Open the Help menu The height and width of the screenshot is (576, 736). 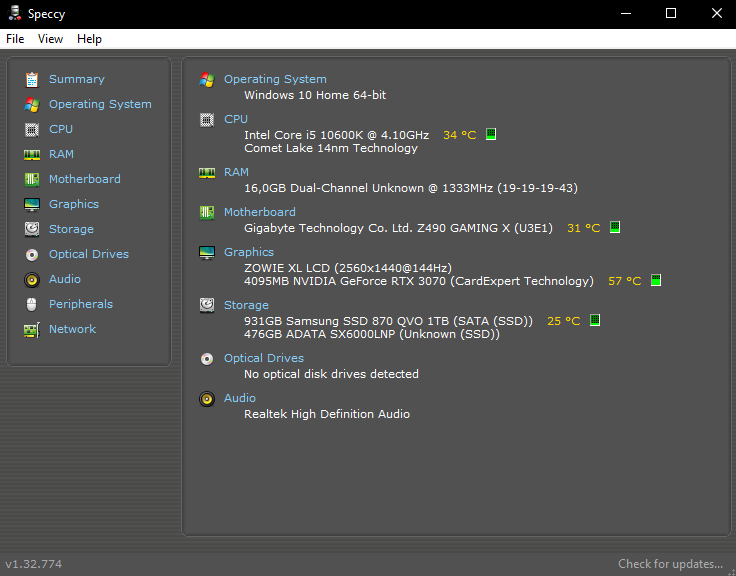click(x=89, y=39)
